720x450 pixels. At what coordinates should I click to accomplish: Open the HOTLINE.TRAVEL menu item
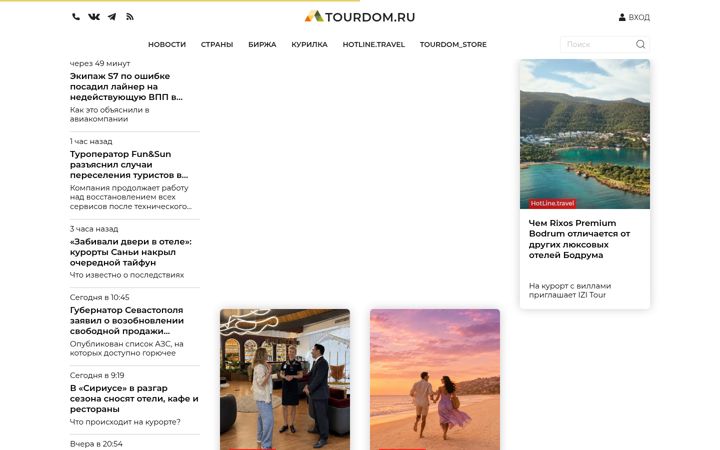coord(373,45)
